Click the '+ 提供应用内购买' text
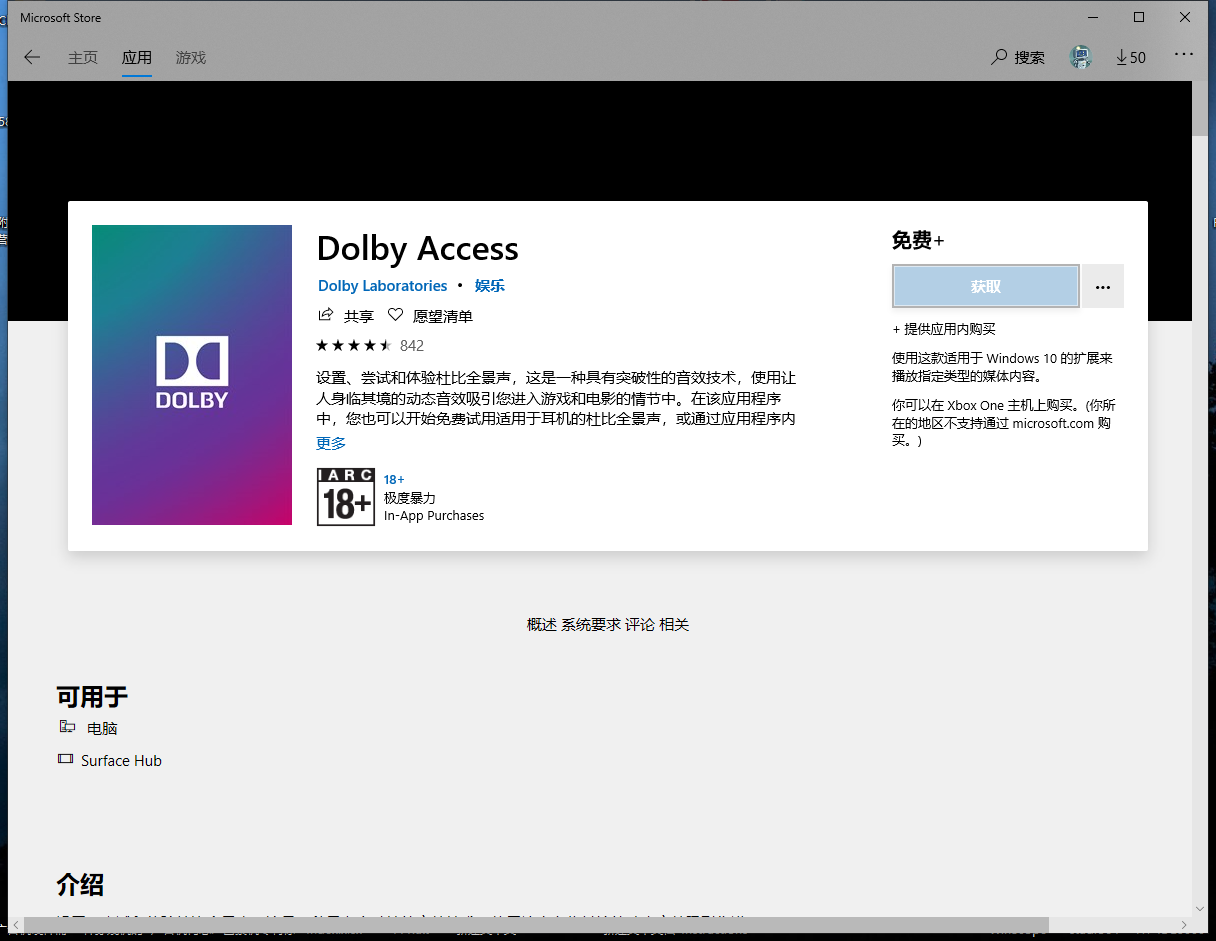Screen dimensions: 1216x941 [944, 329]
